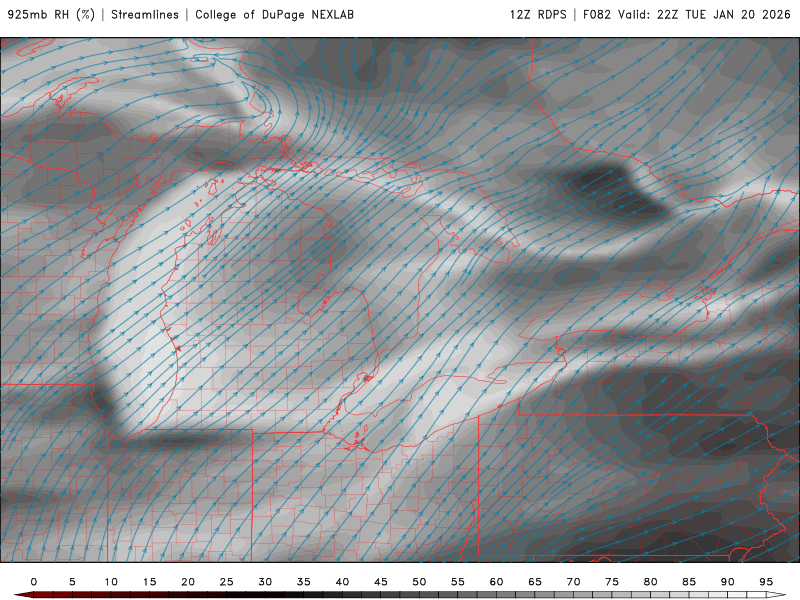
Task: Click the "30" label on the color scale
Action: [x=265, y=582]
